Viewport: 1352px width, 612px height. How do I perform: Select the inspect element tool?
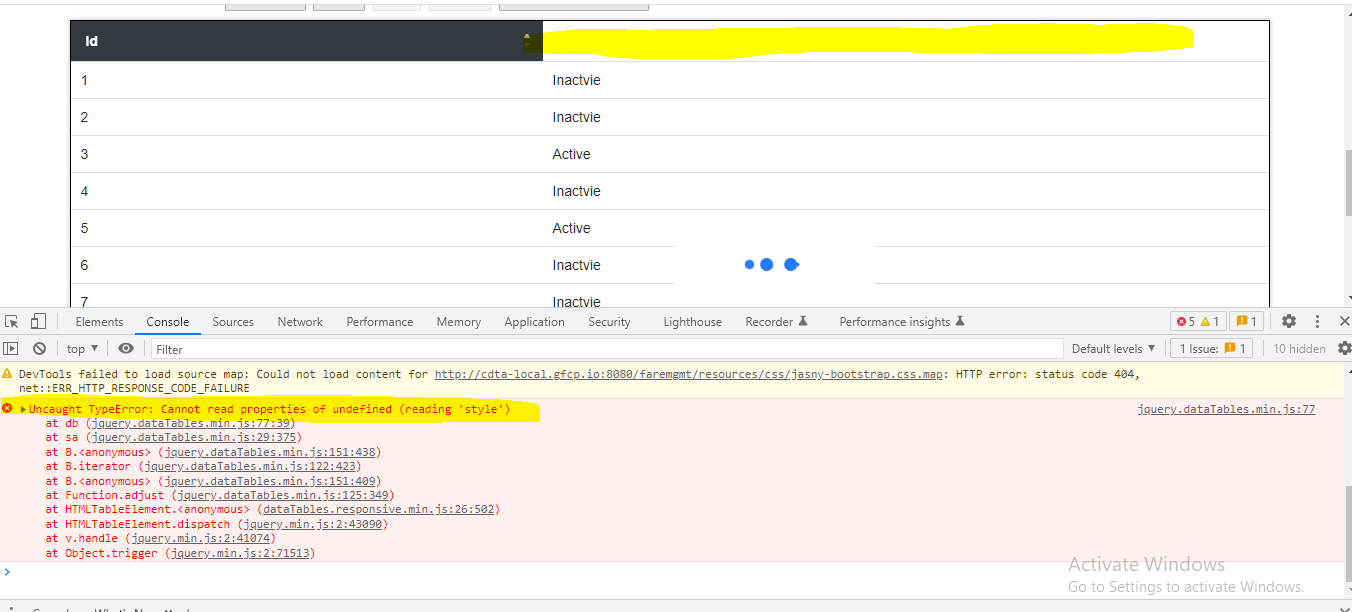click(x=12, y=321)
